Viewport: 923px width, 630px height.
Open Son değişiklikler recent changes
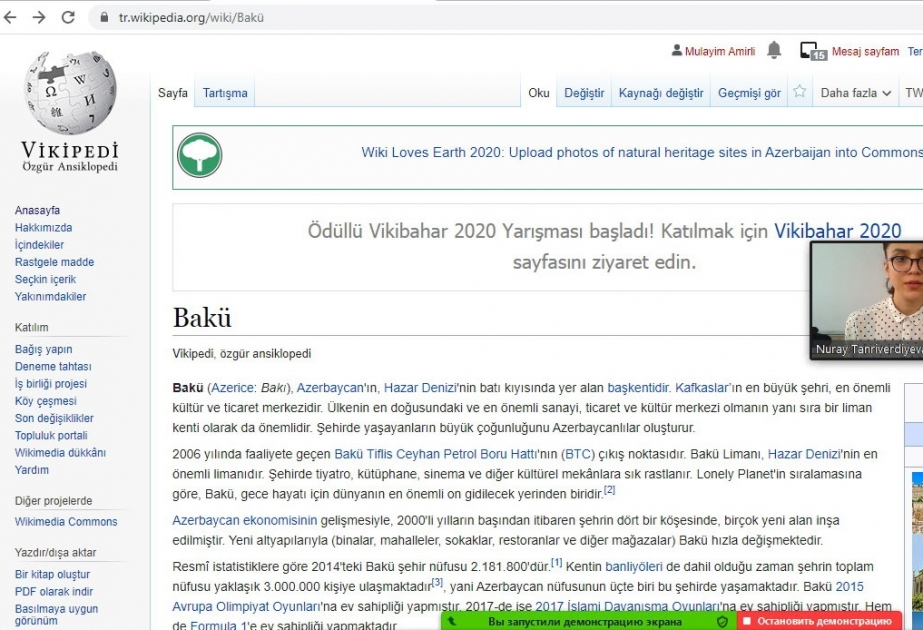(x=54, y=418)
